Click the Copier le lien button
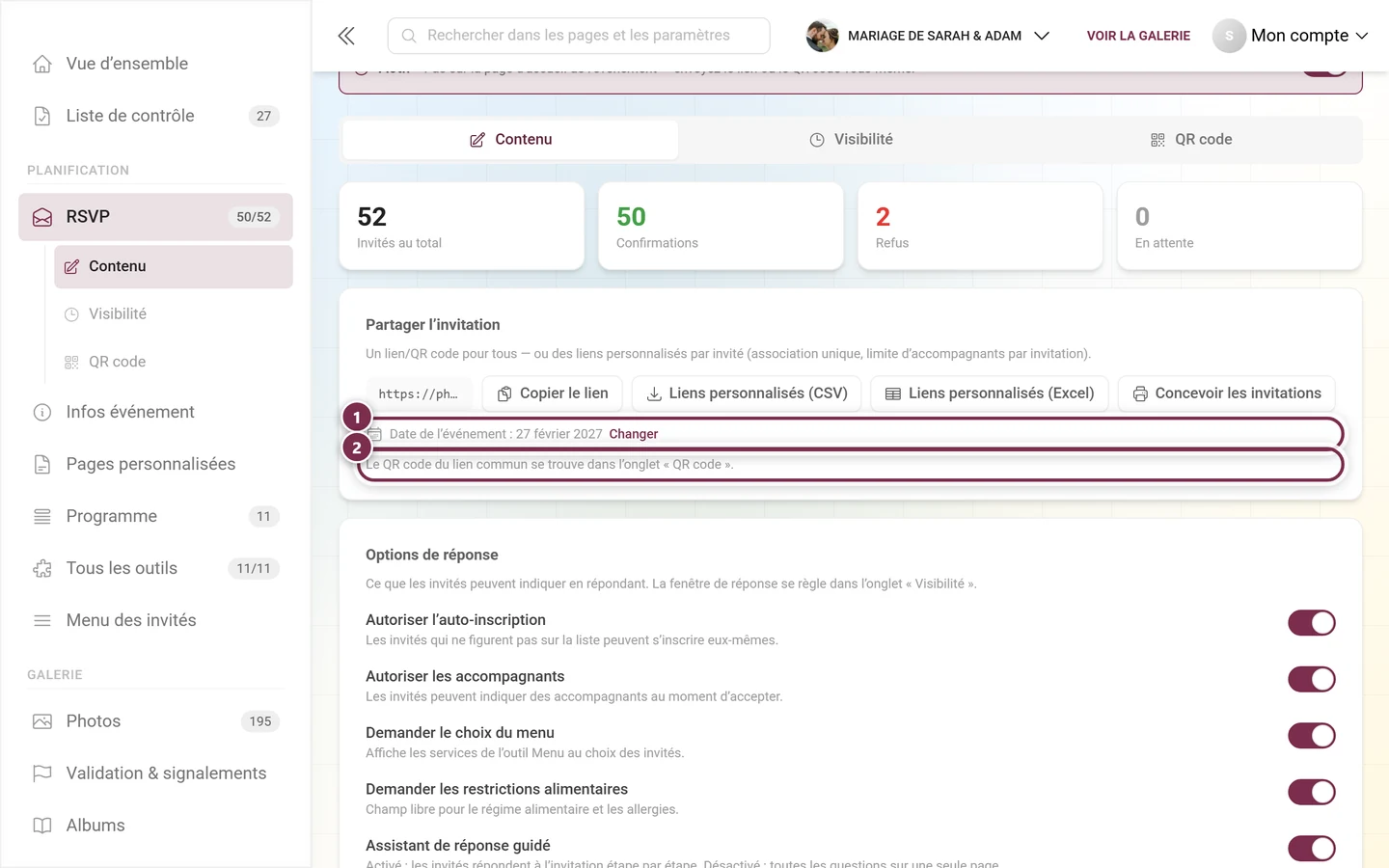The height and width of the screenshot is (868, 1389). coord(552,393)
